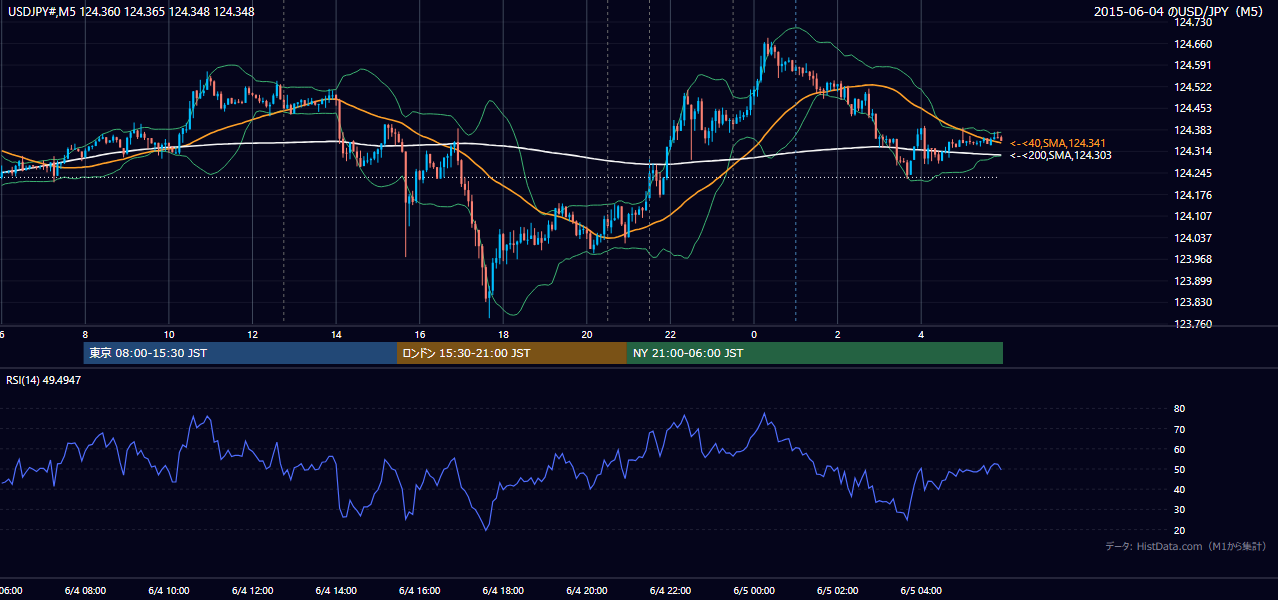Viewport: 1278px width, 600px height.
Task: Click the 6/5 00:00 bottom date label
Action: point(754,590)
